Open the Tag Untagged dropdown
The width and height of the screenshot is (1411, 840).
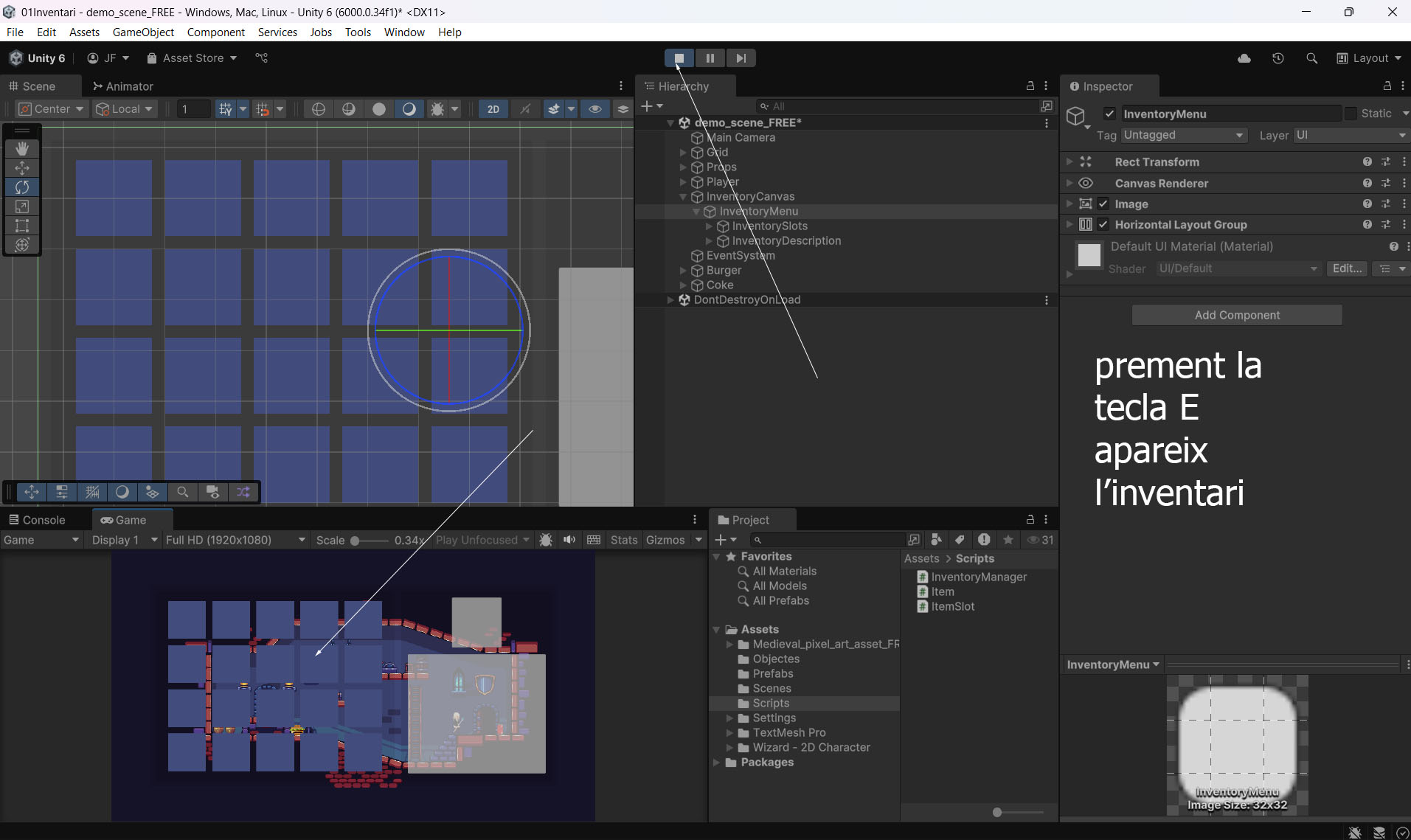(x=1183, y=135)
